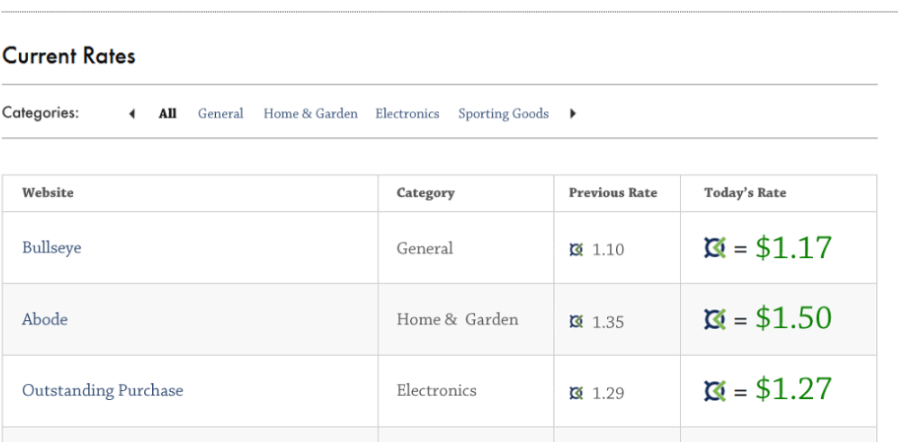This screenshot has width=898, height=442.
Task: Filter rates by General category
Action: (x=220, y=114)
